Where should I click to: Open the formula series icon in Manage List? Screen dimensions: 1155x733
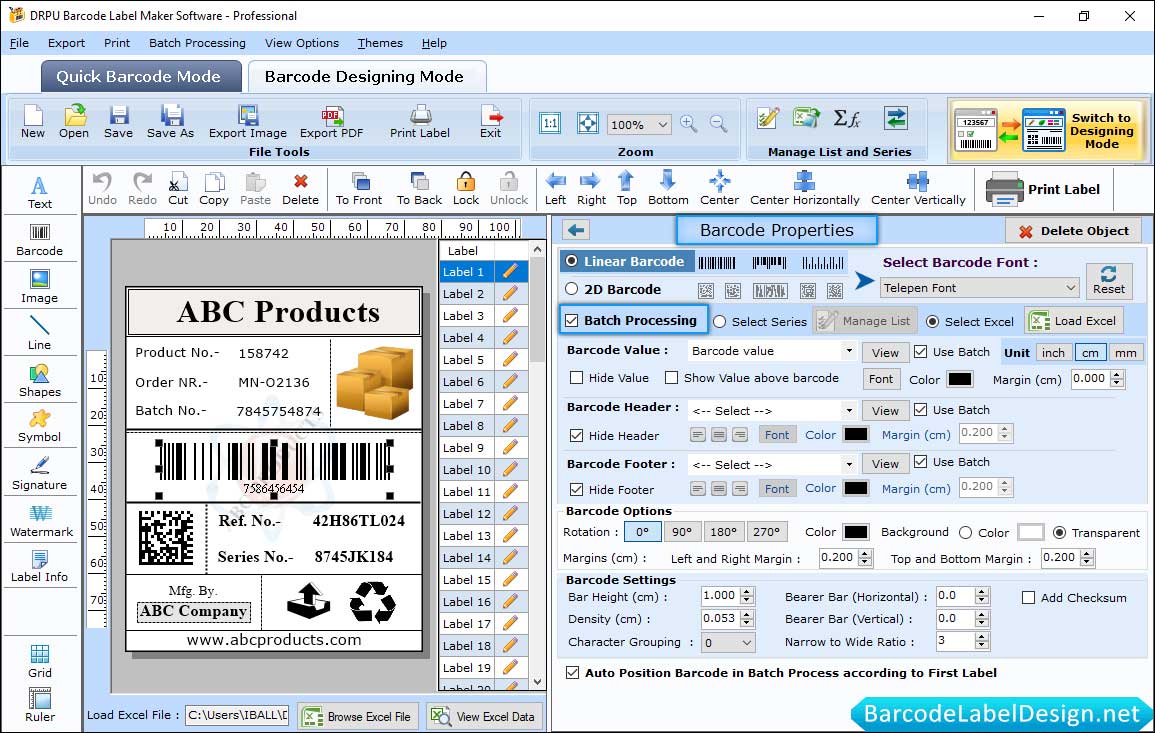[x=847, y=118]
